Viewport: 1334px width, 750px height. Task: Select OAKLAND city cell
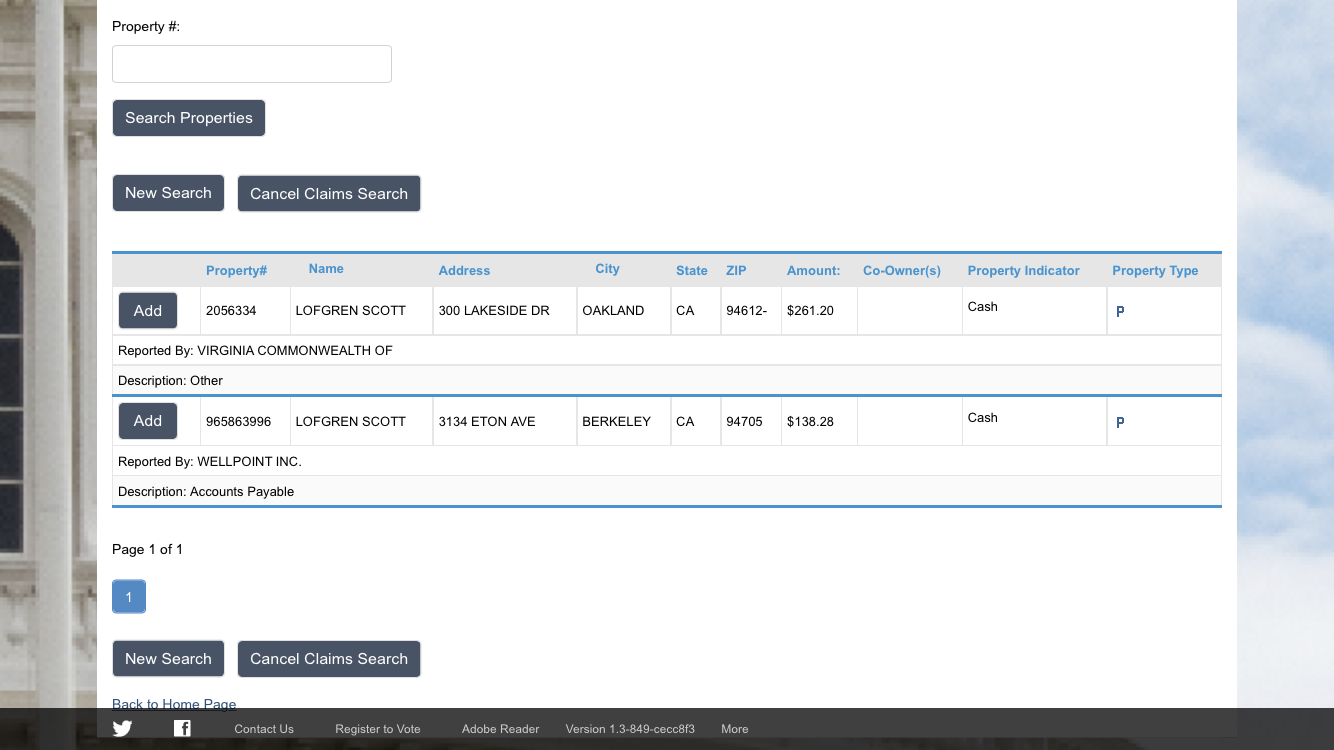coord(624,311)
